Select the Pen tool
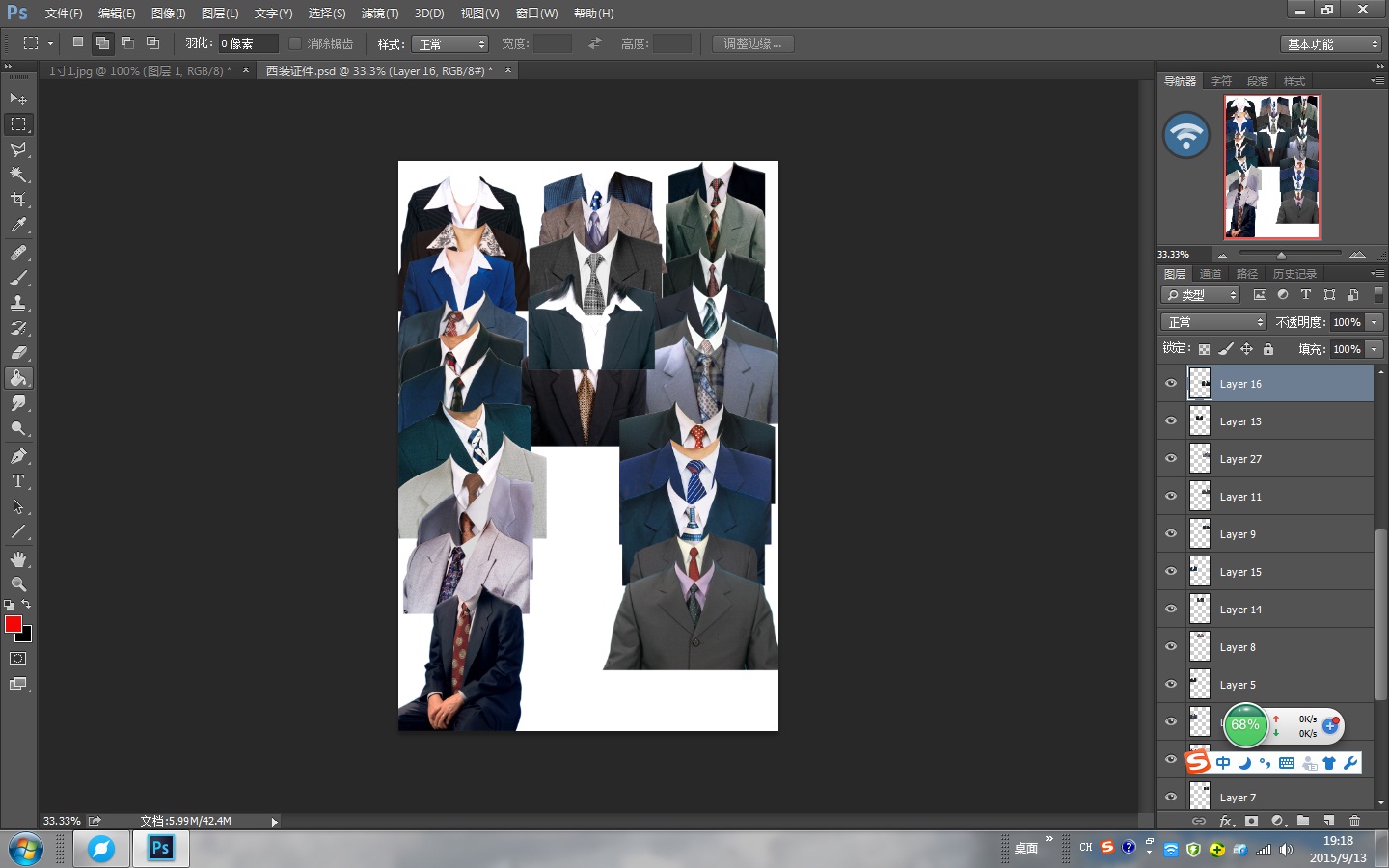This screenshot has width=1389, height=868. click(18, 456)
